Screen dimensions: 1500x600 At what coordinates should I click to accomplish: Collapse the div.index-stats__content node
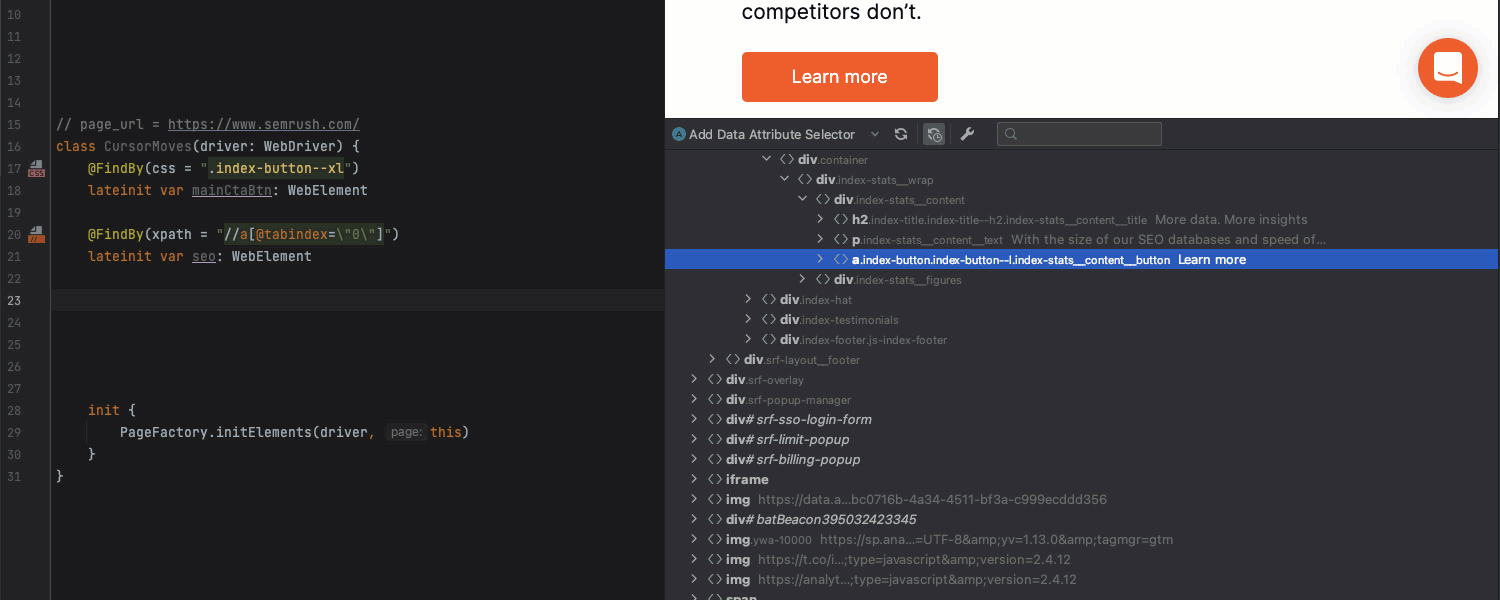coord(803,199)
